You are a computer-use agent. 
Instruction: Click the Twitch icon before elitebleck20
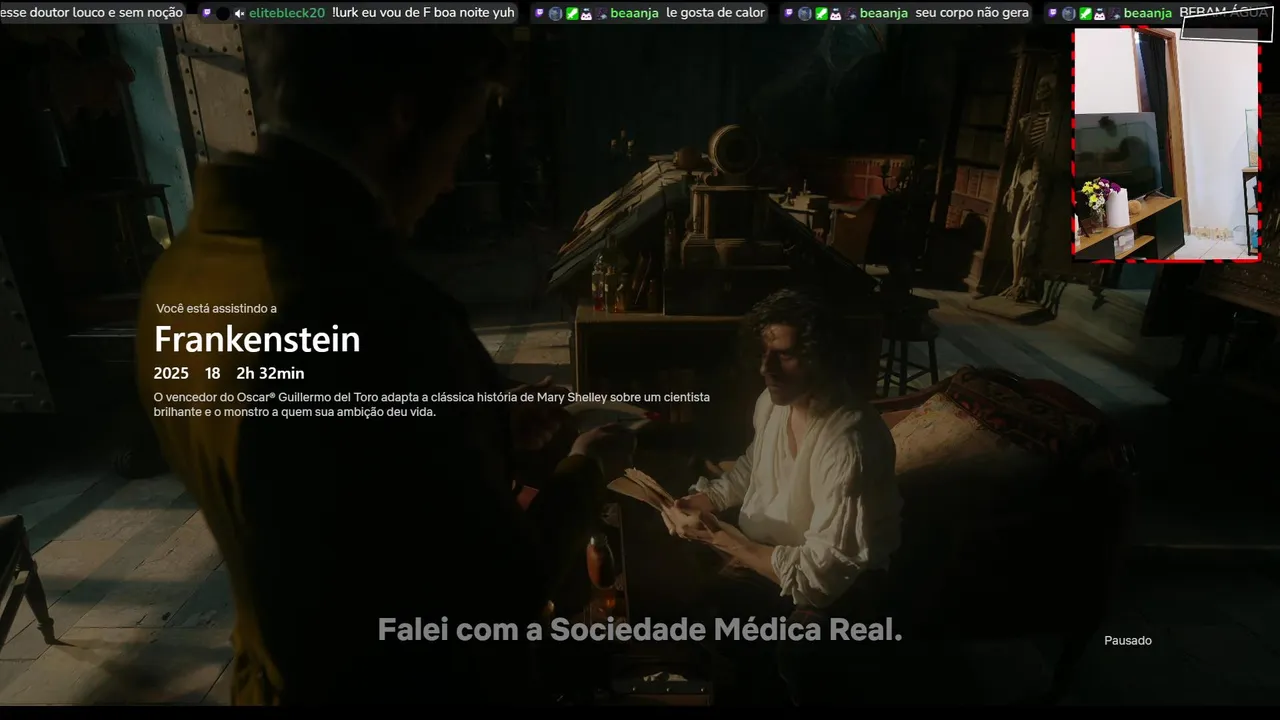coord(207,13)
